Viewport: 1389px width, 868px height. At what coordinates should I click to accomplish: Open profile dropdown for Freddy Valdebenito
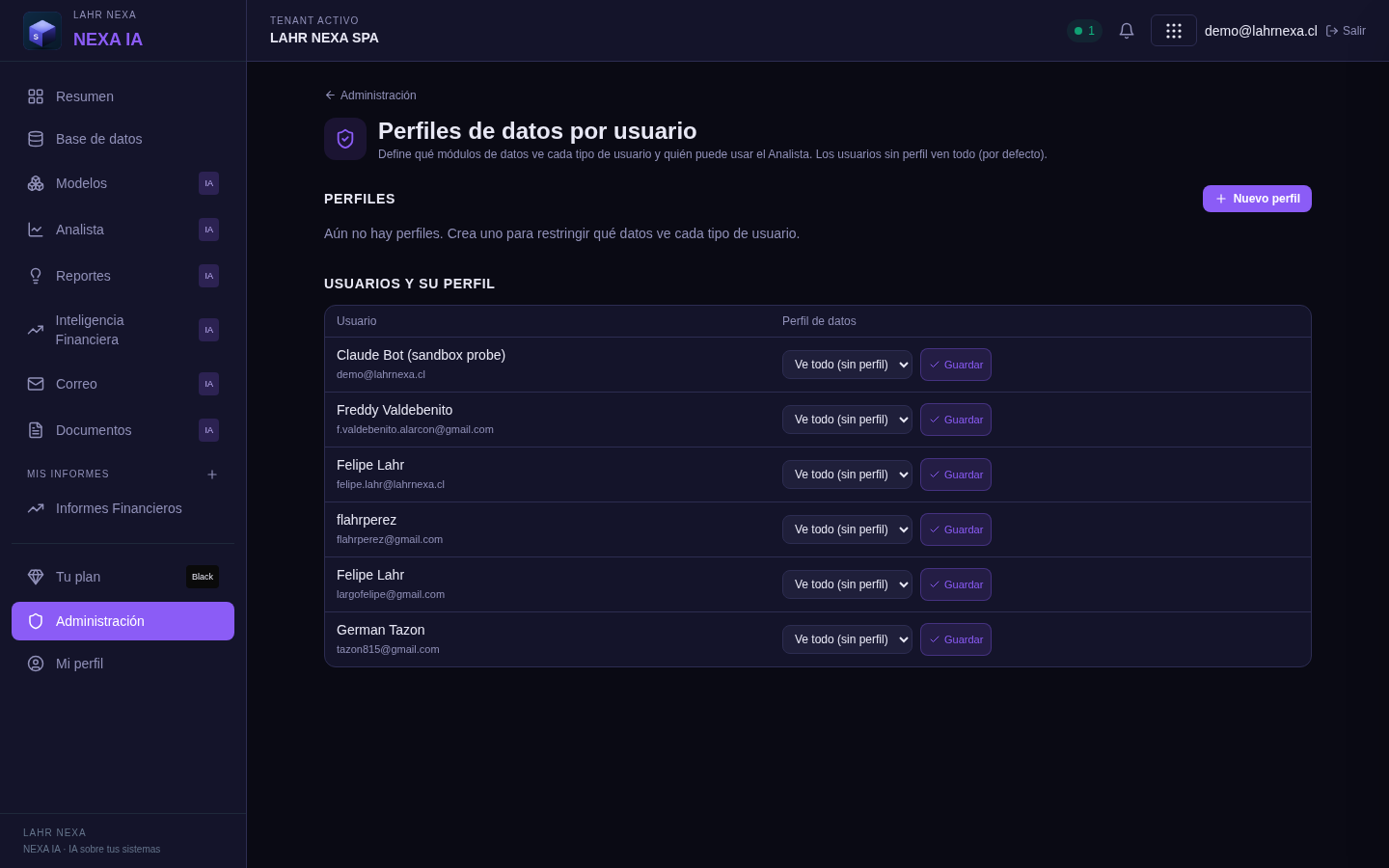[847, 420]
